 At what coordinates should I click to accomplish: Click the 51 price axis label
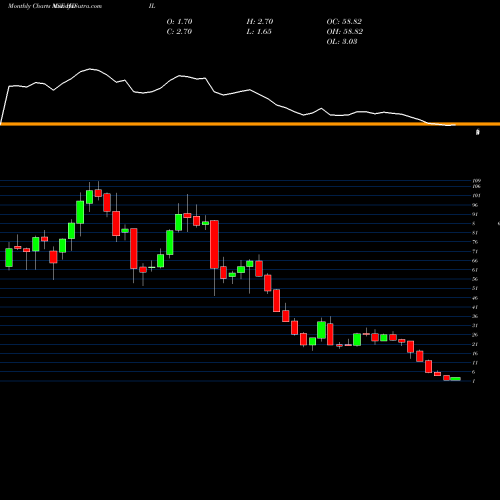pos(475,288)
